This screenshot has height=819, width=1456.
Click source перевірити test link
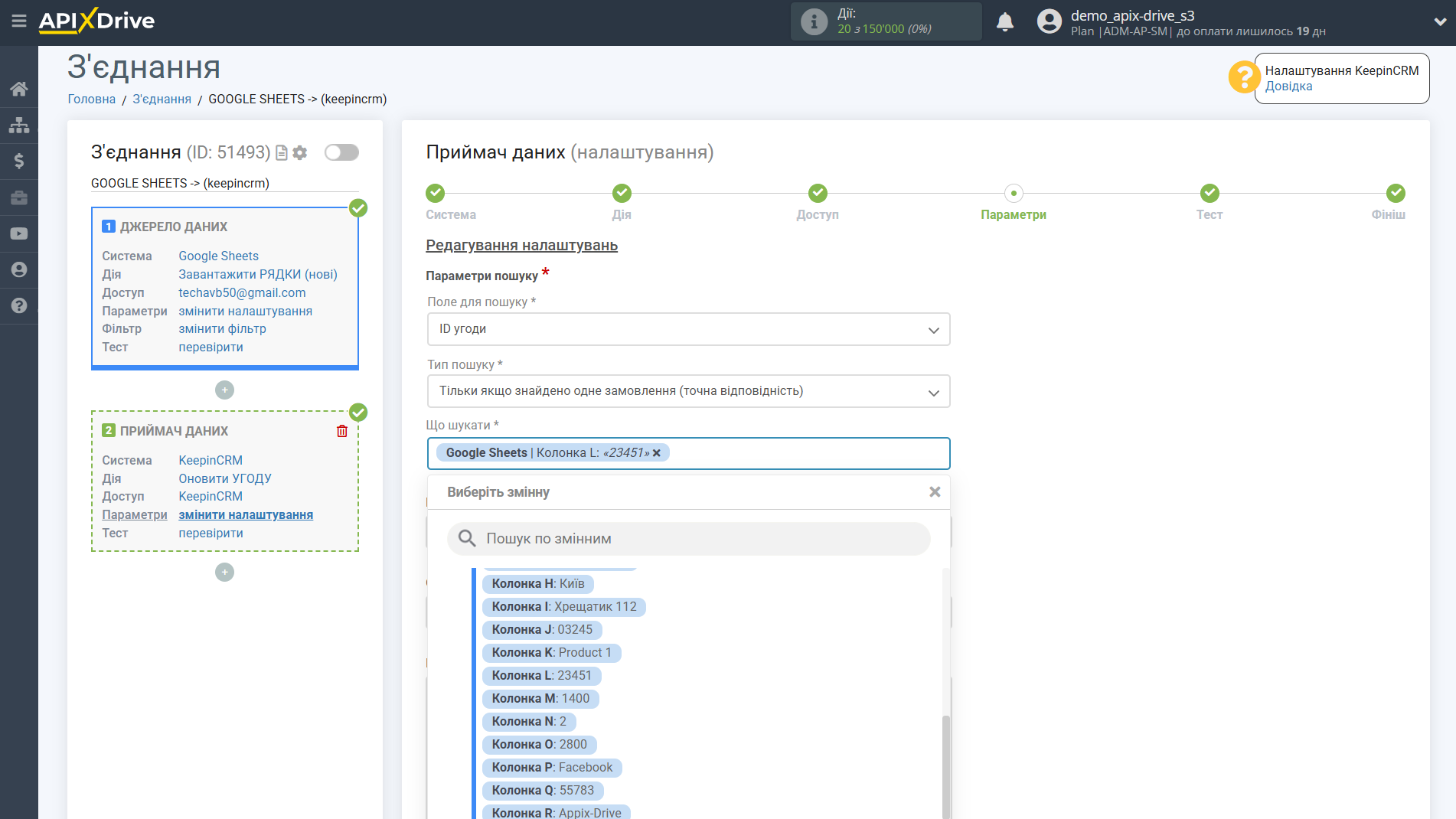211,348
